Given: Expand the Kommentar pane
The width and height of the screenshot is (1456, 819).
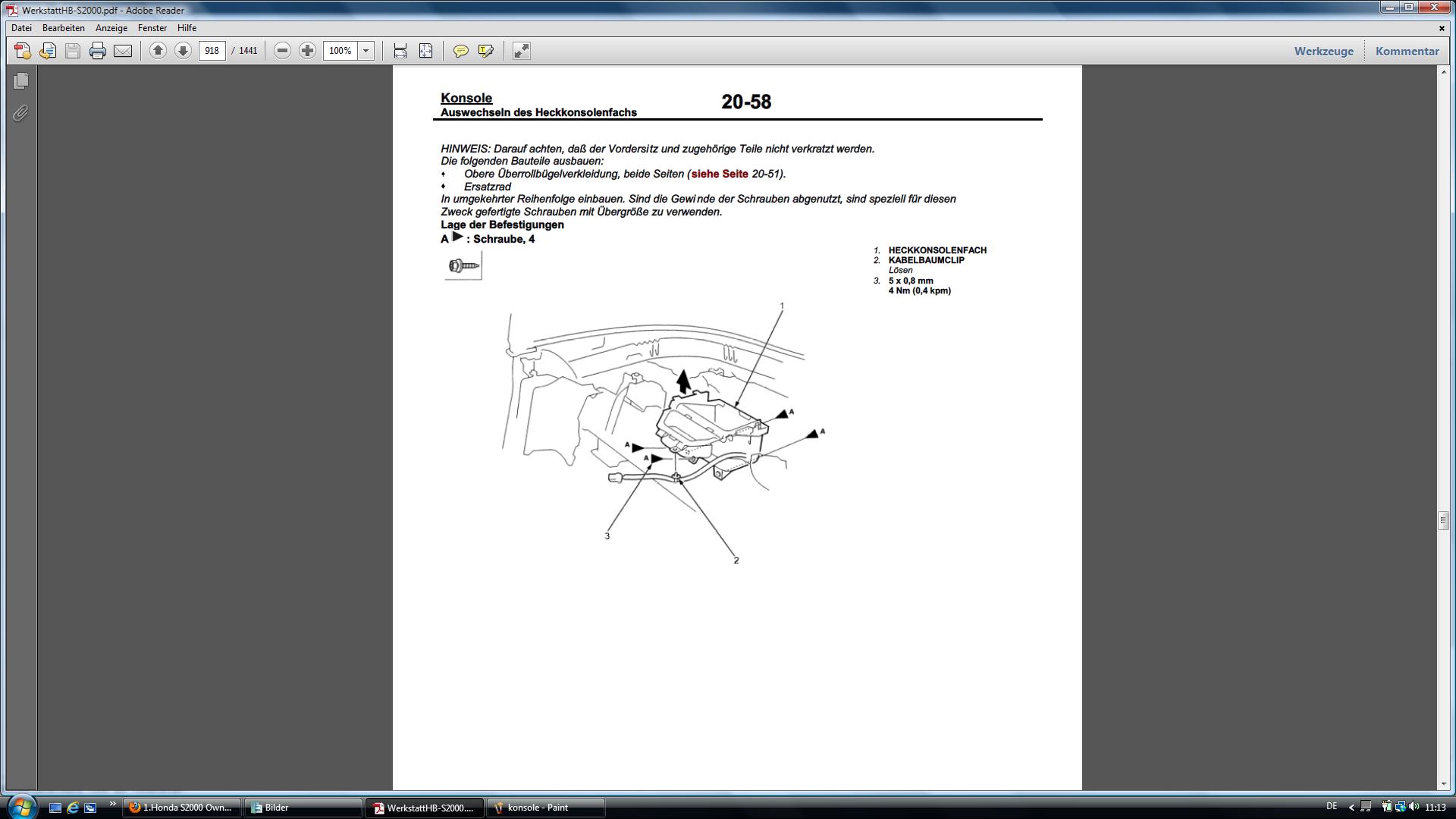Looking at the screenshot, I should click(1407, 52).
